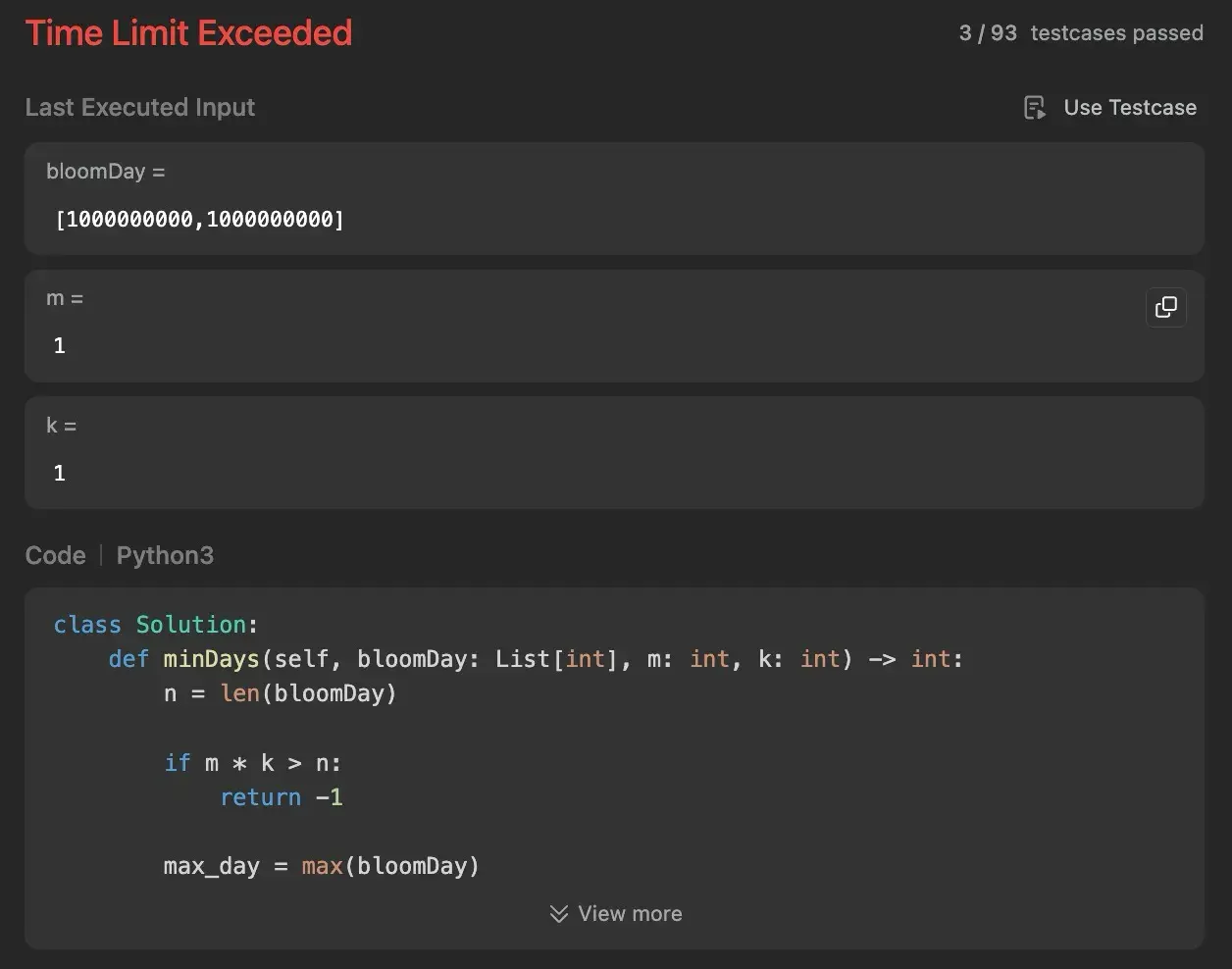Select the m value field showing 1
Viewport: 1232px width, 969px height.
(x=59, y=345)
